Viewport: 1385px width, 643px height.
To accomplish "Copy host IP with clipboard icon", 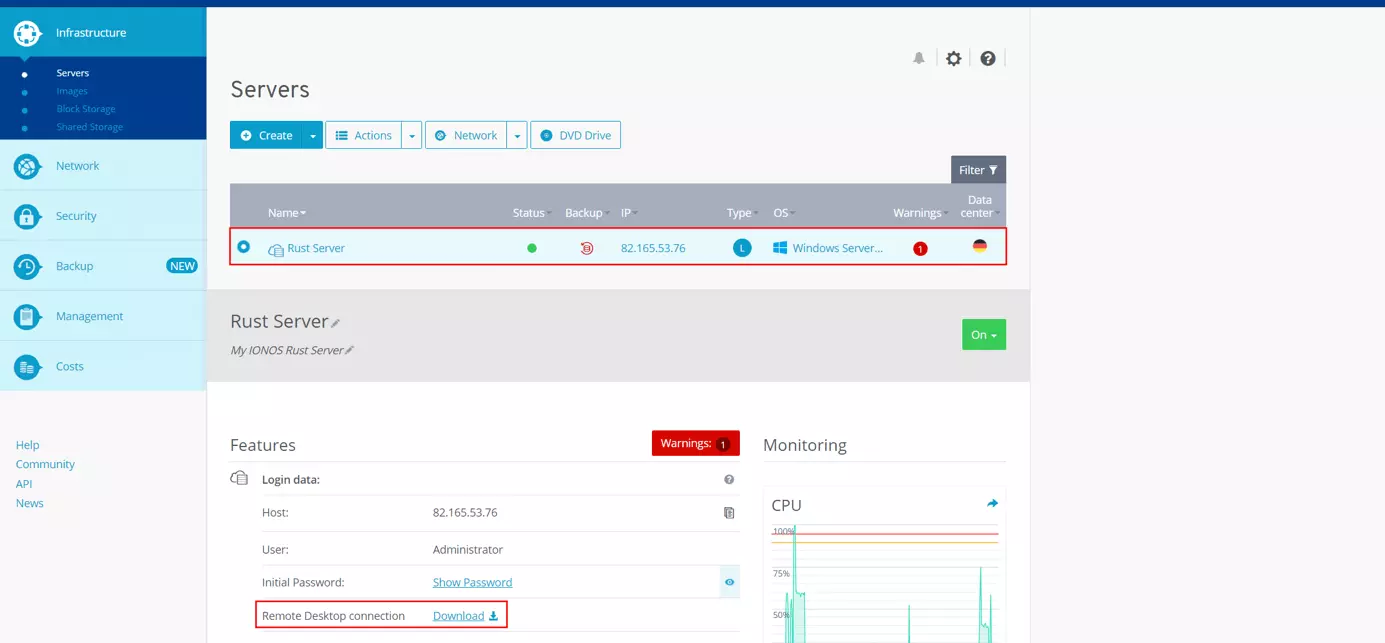I will 729,513.
